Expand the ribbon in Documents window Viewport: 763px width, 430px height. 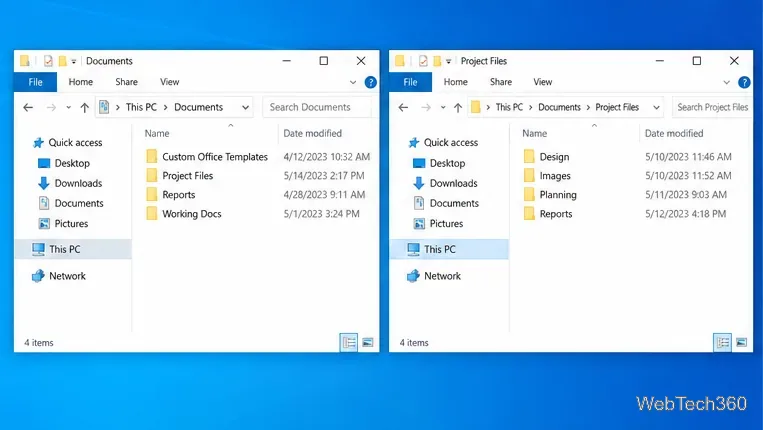tap(353, 83)
